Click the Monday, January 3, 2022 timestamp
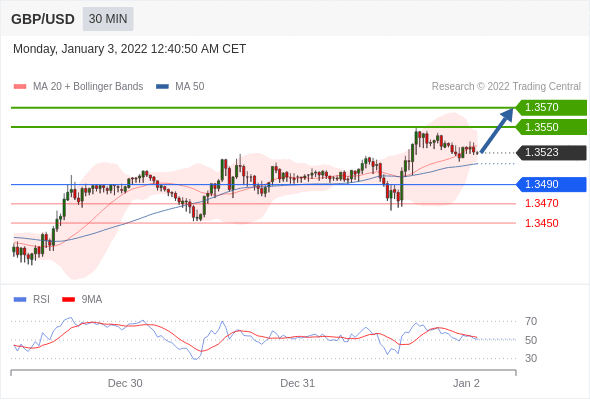This screenshot has height=400, width=590. click(x=129, y=49)
